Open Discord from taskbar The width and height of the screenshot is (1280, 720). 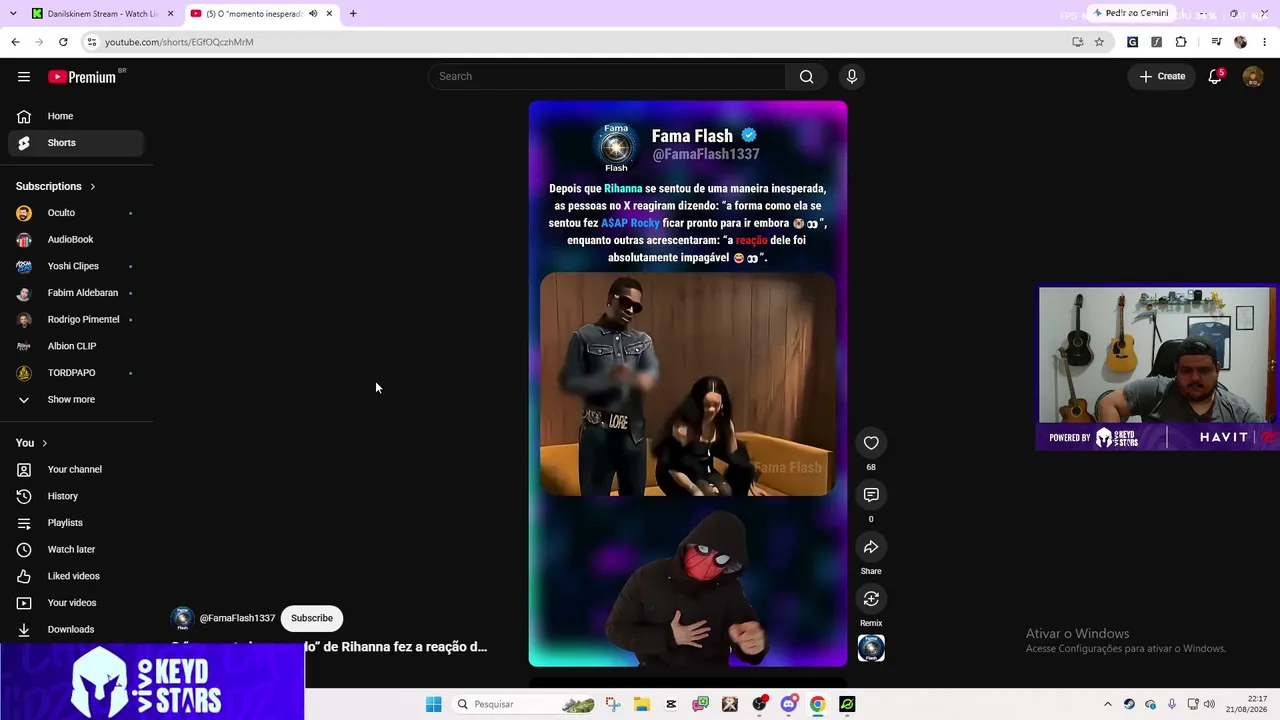click(x=788, y=704)
